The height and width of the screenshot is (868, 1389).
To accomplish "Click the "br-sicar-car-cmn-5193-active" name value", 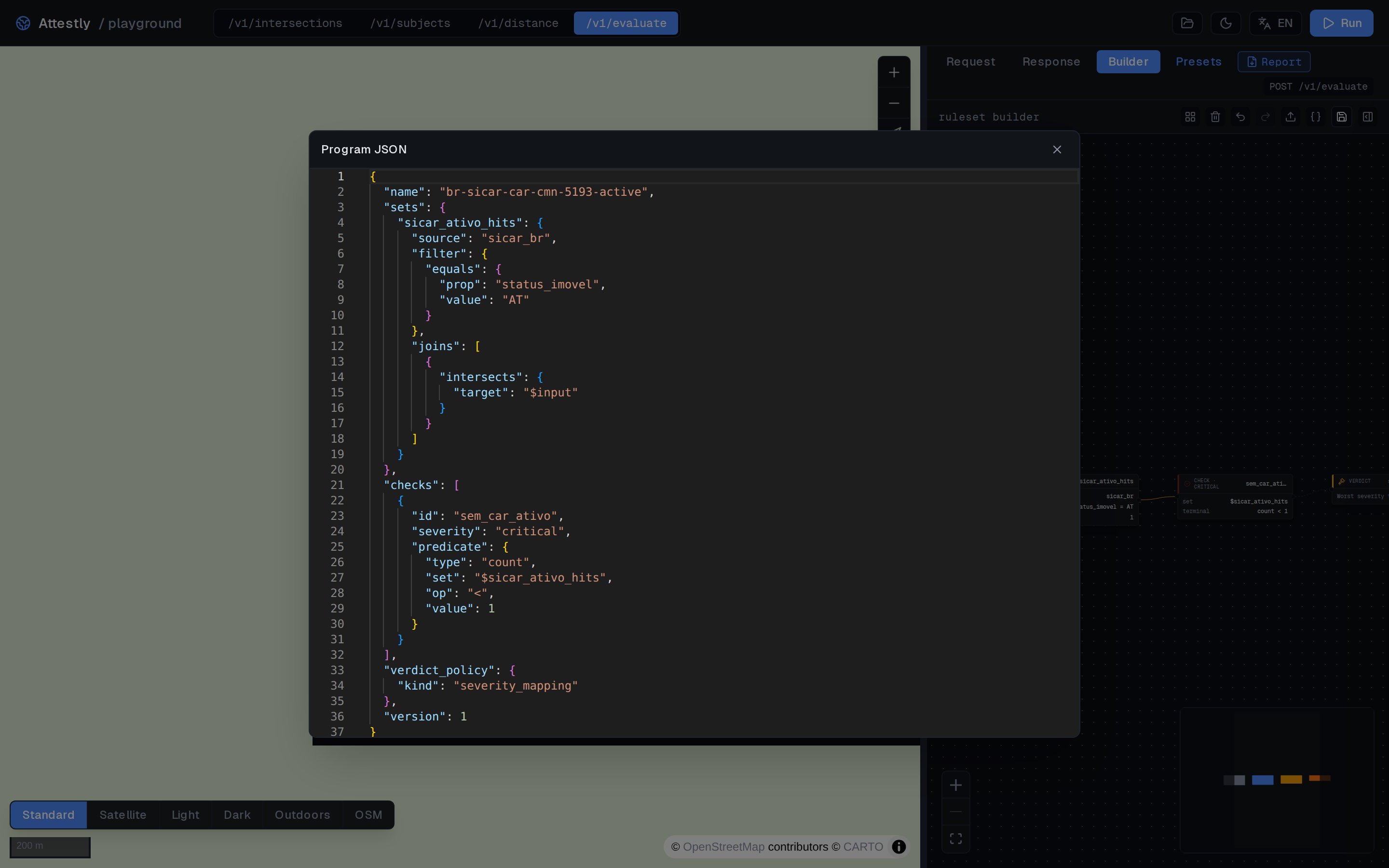I will click(543, 192).
